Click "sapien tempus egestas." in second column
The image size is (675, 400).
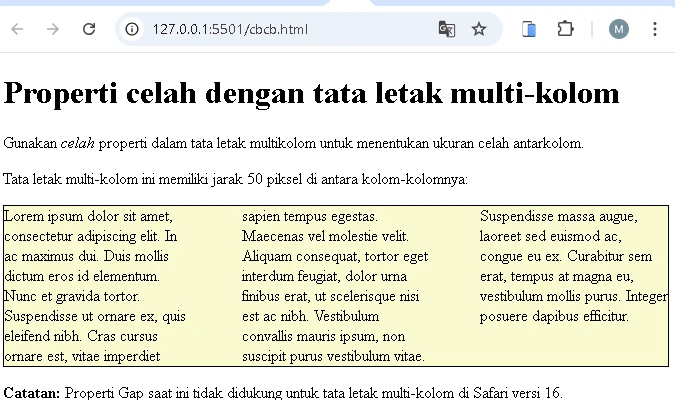pyautogui.click(x=310, y=217)
